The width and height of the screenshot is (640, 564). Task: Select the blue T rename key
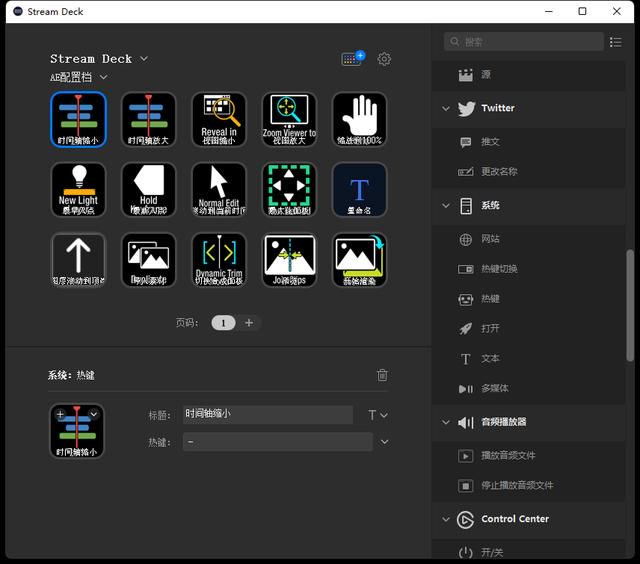[x=360, y=190]
